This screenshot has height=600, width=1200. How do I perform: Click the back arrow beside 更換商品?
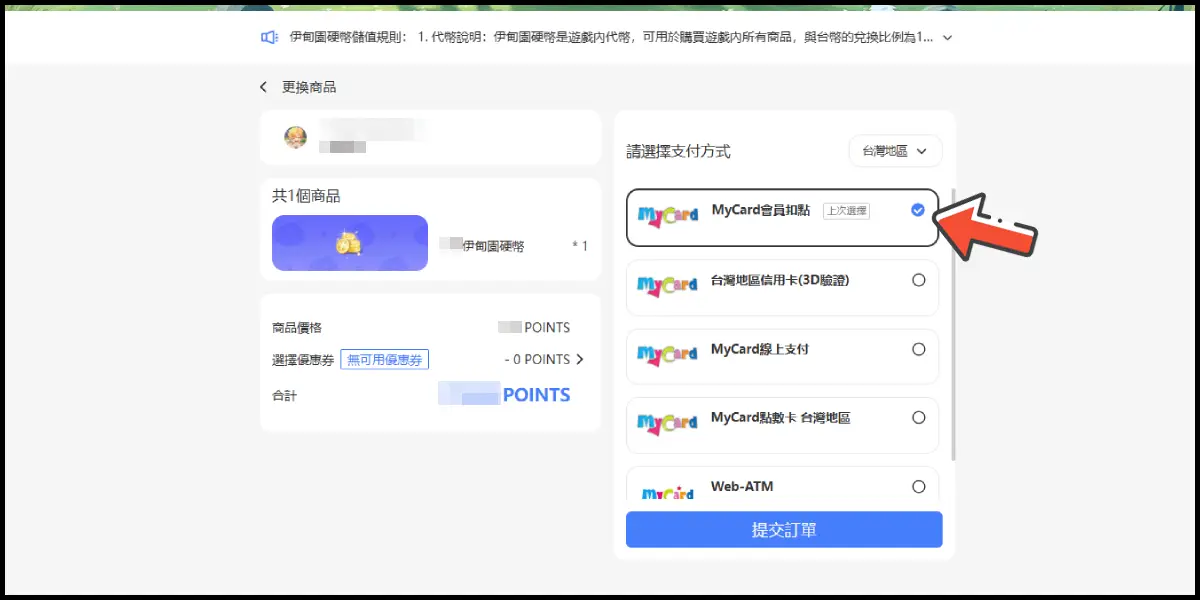[x=264, y=87]
